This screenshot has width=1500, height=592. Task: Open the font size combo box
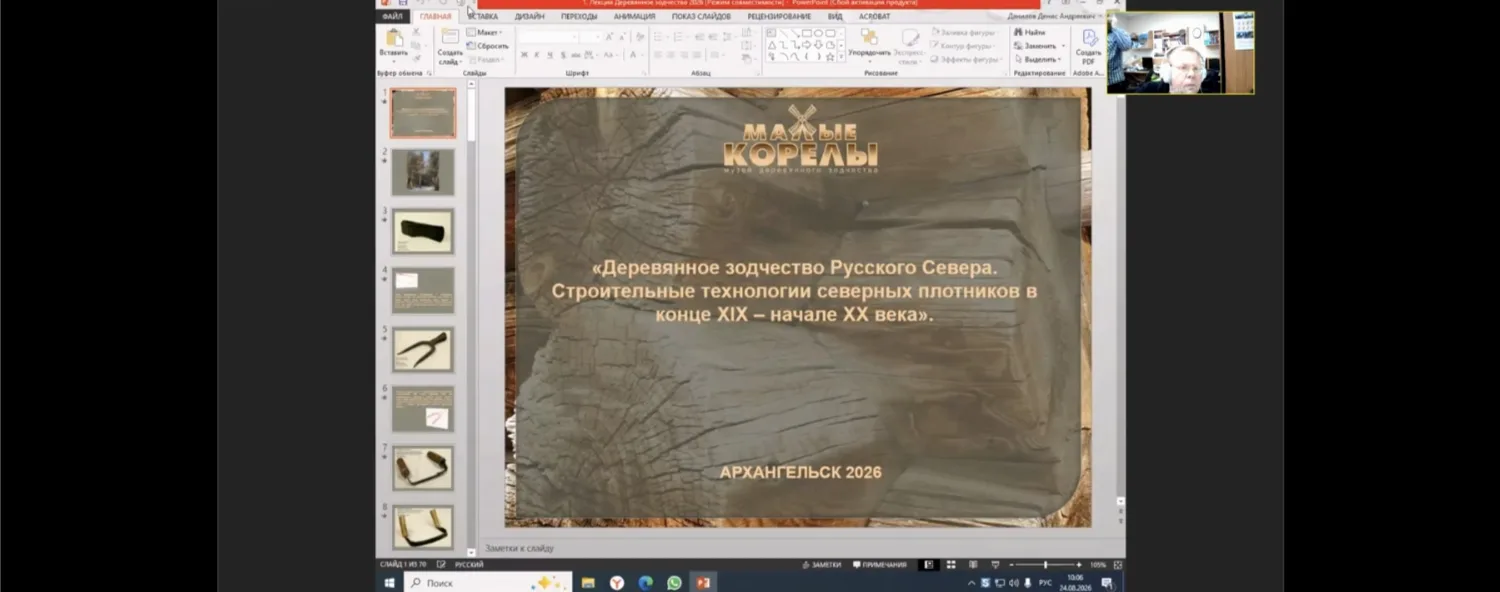click(x=590, y=36)
